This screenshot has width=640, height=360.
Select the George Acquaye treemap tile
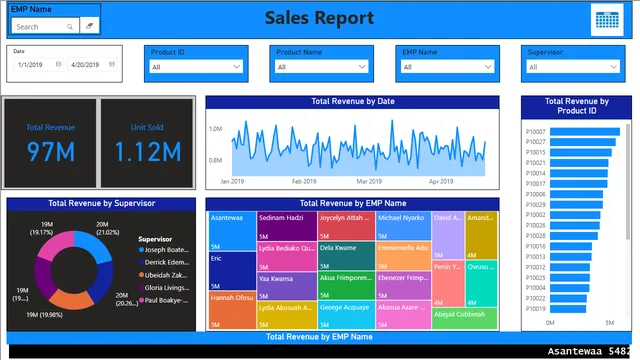pos(347,315)
